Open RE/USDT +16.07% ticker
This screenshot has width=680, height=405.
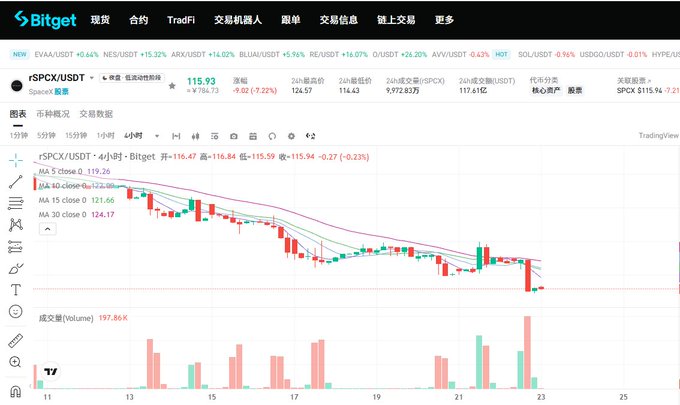point(339,55)
